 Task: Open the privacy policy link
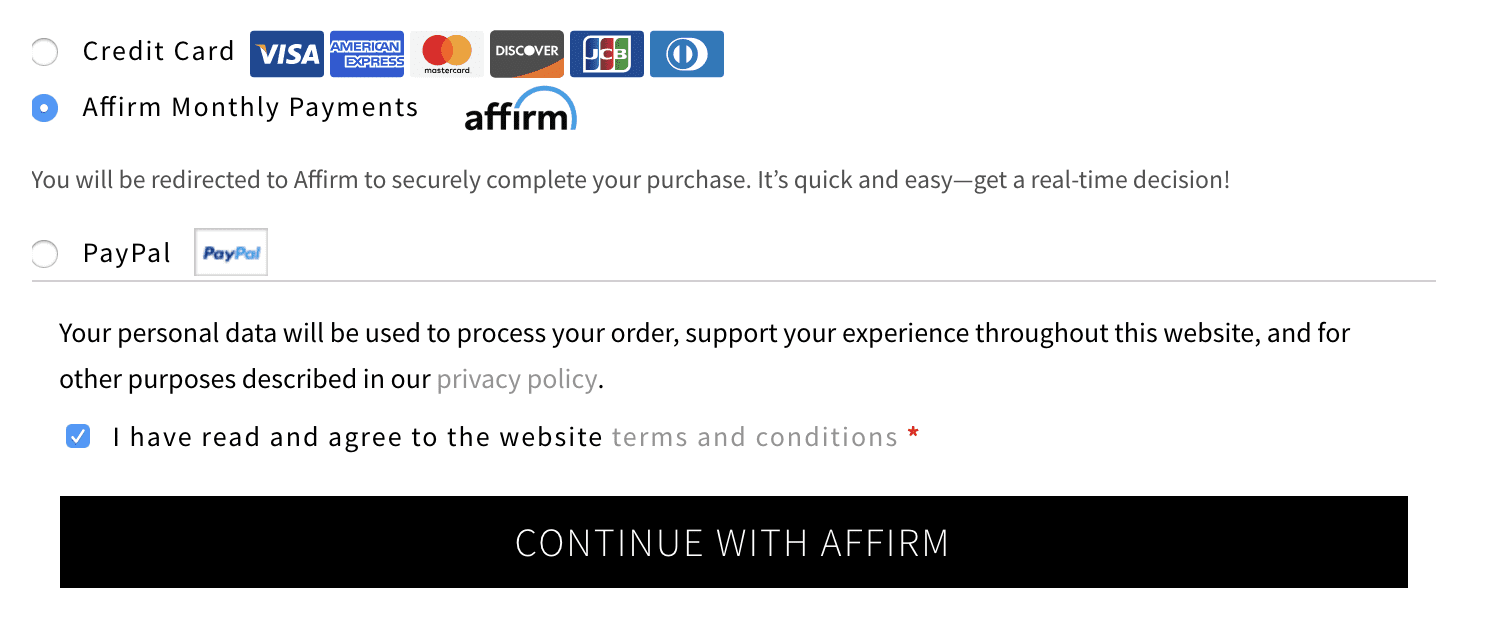point(517,380)
